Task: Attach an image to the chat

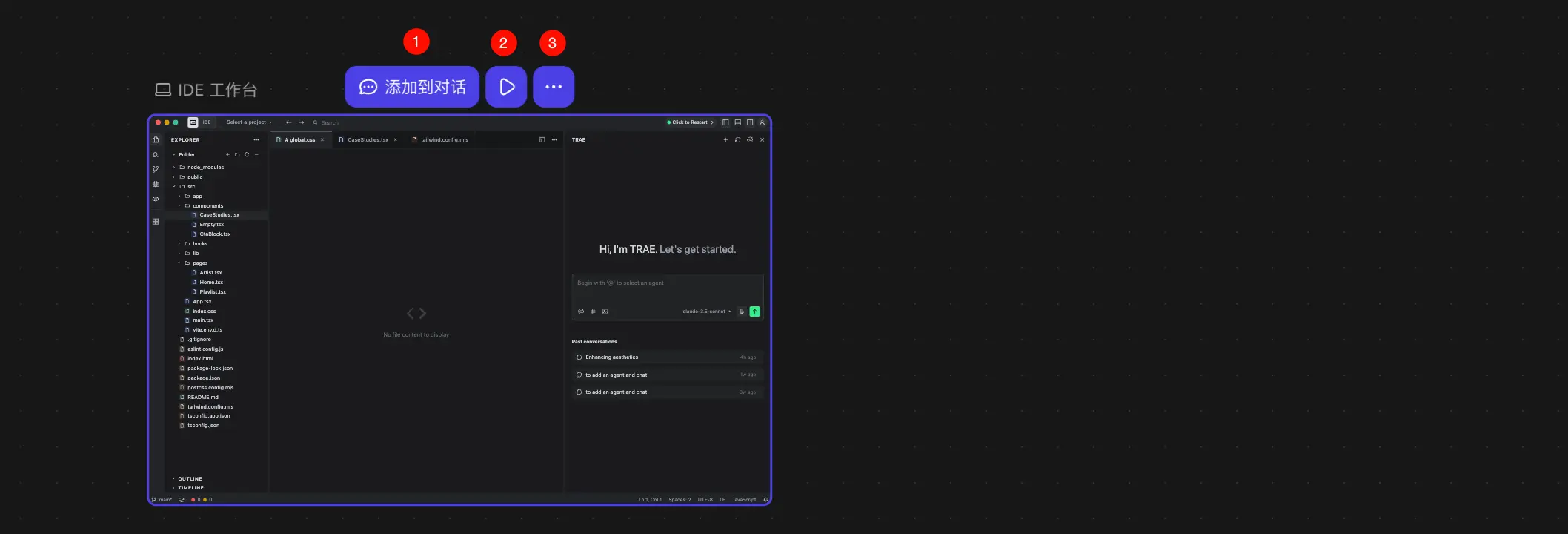Action: (605, 311)
